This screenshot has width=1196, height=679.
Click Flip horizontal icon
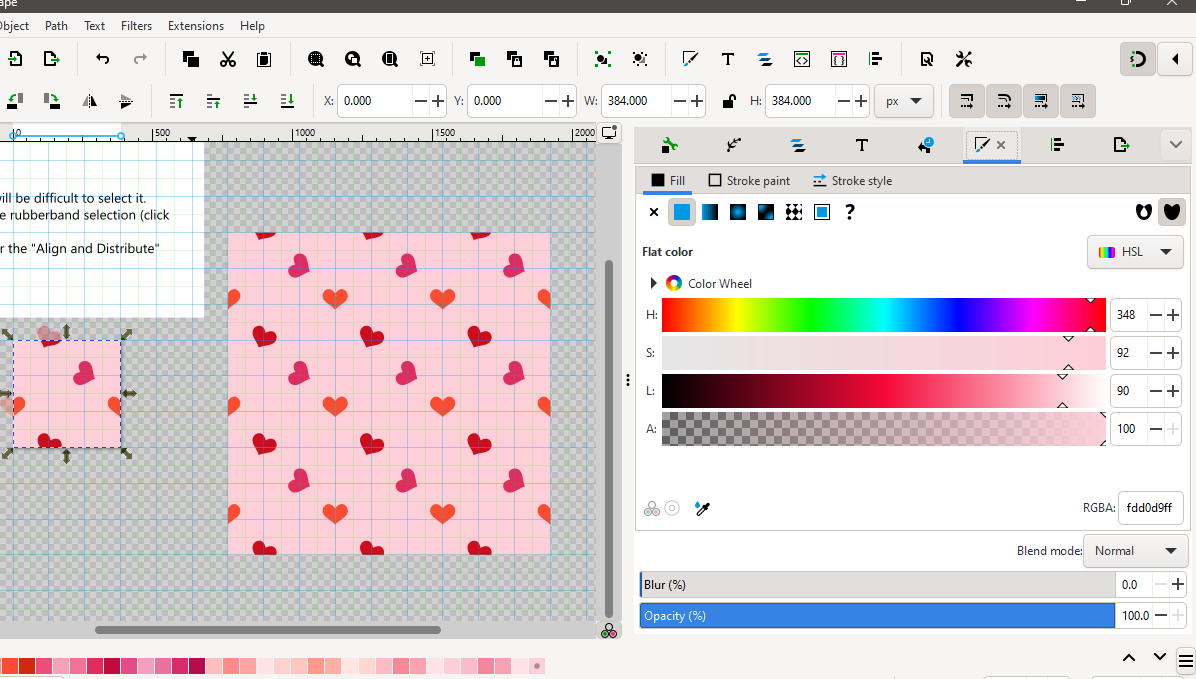89,101
